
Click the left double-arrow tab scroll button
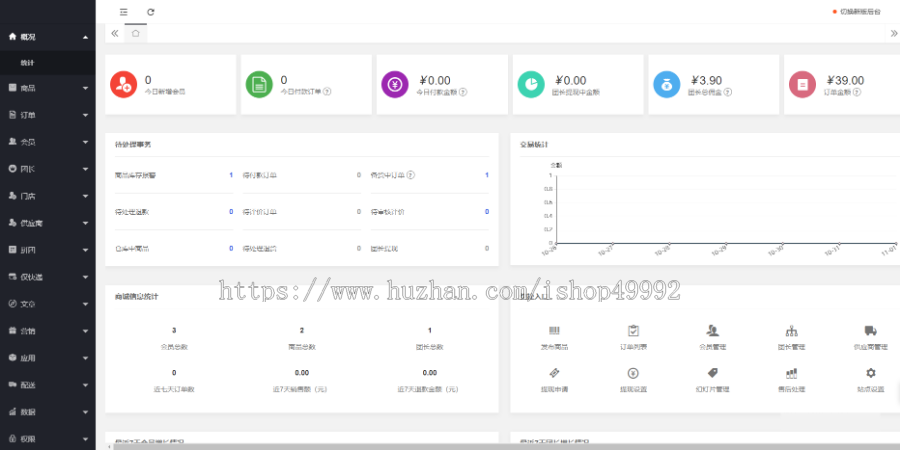(x=115, y=33)
